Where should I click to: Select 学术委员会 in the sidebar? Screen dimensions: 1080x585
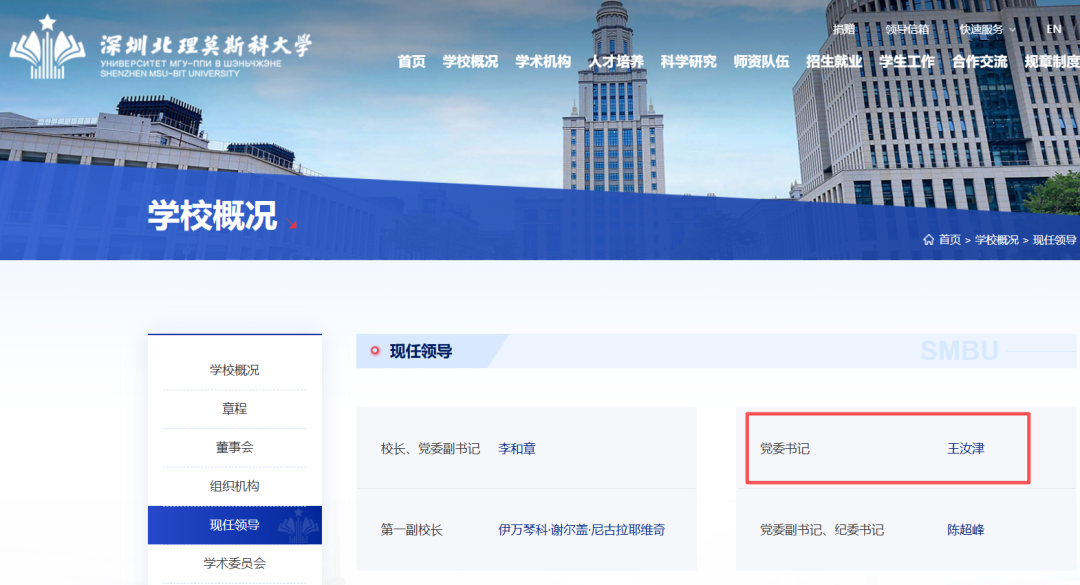(x=234, y=564)
